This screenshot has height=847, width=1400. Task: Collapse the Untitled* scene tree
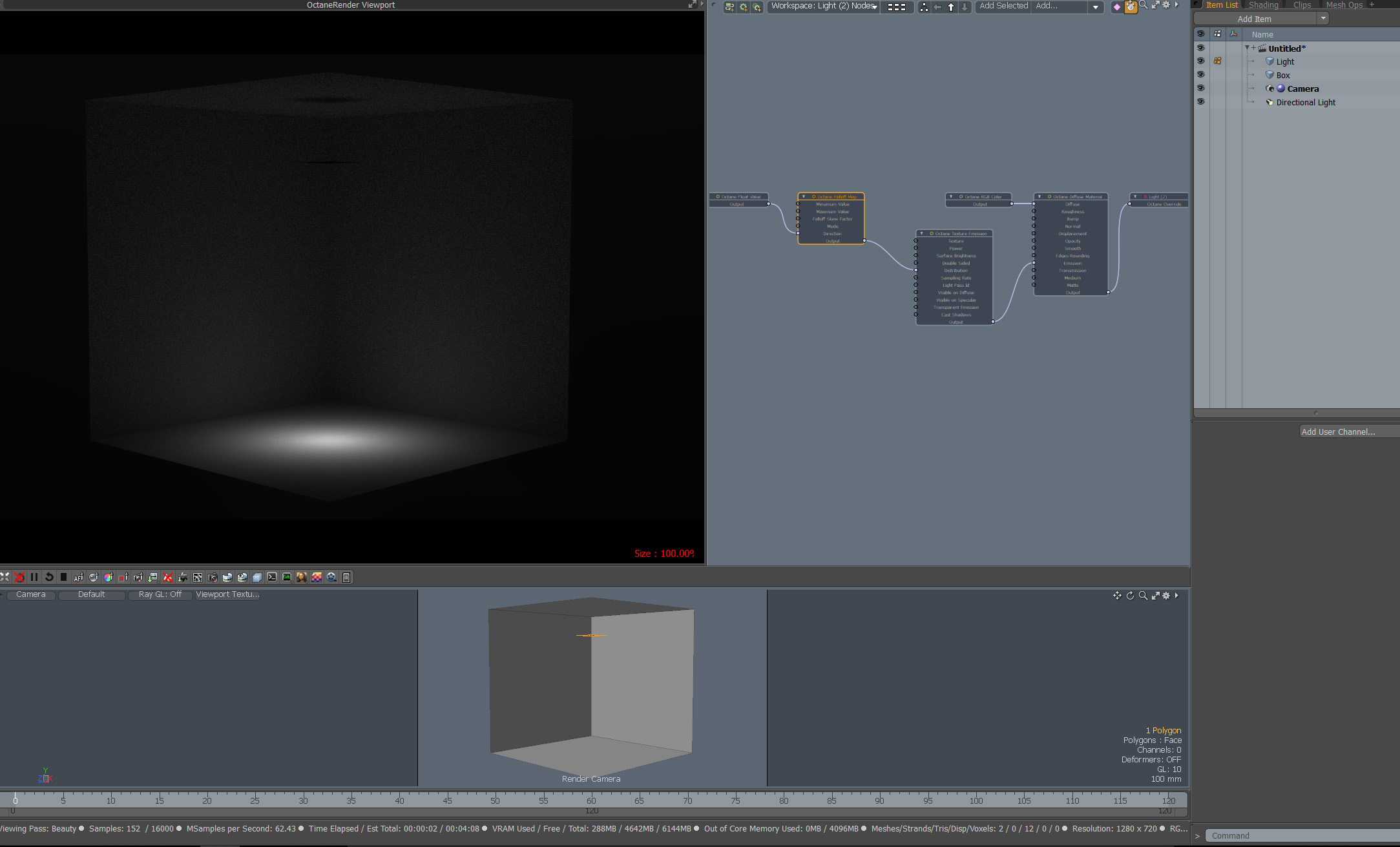coord(1247,48)
